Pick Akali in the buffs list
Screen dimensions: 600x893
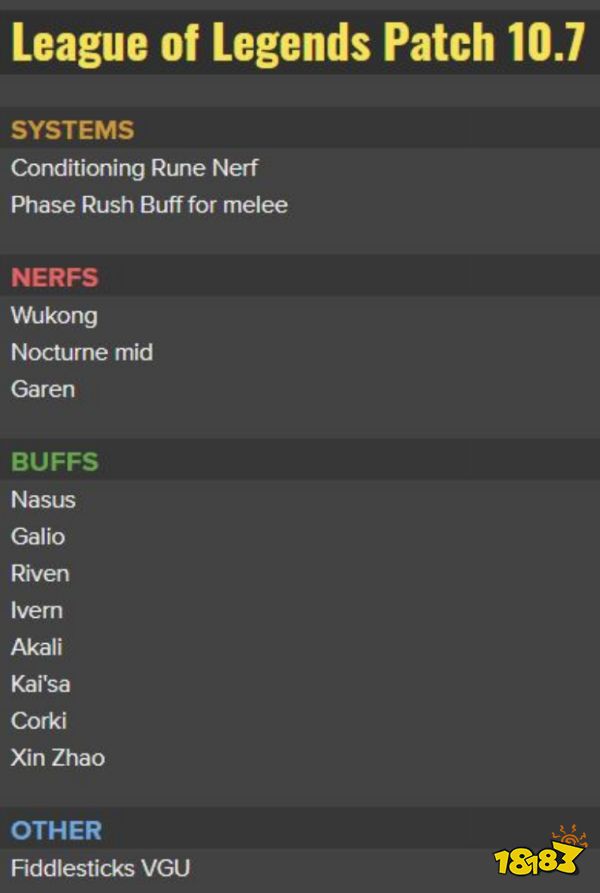click(37, 647)
